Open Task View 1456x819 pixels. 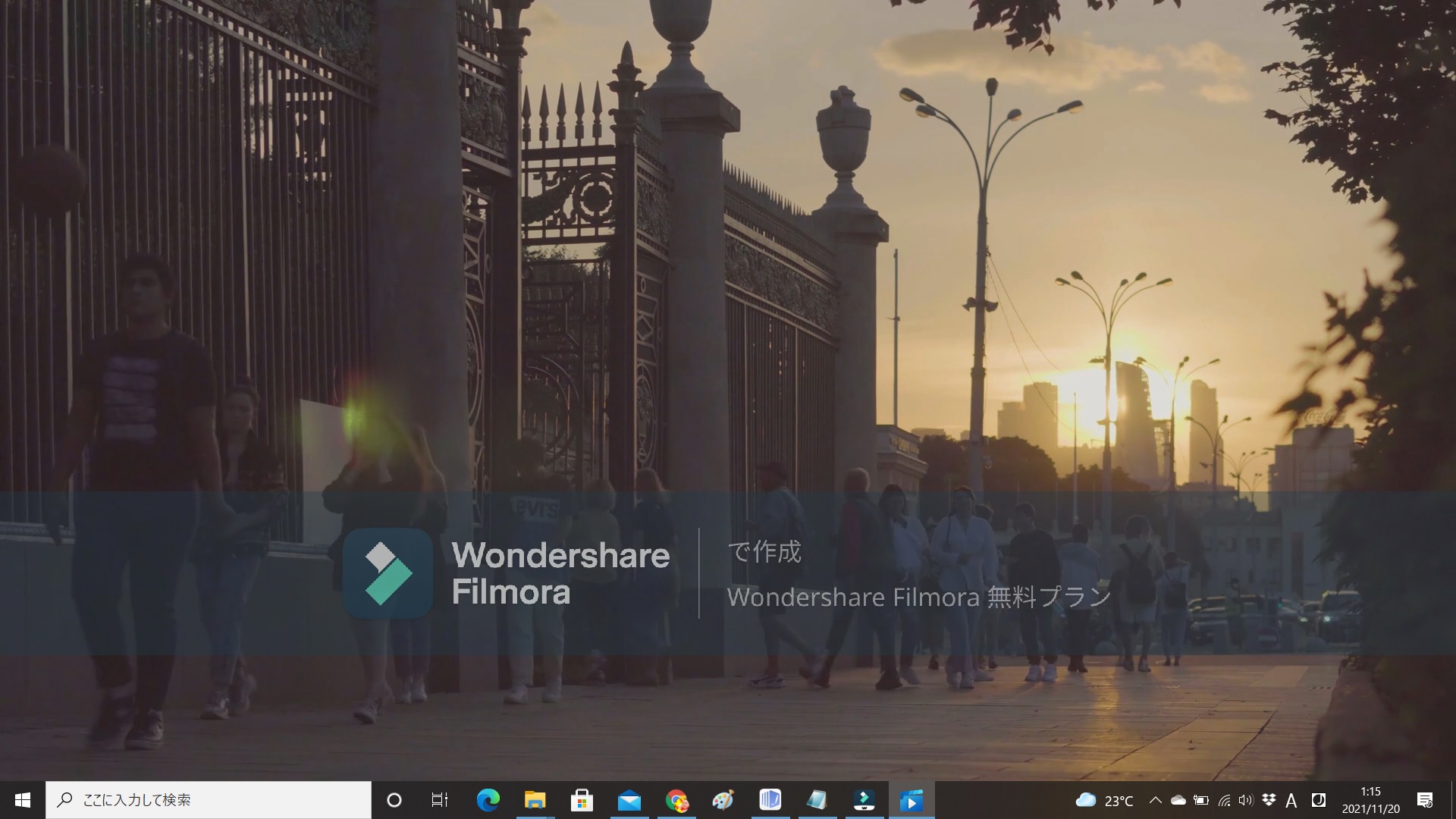pos(439,800)
